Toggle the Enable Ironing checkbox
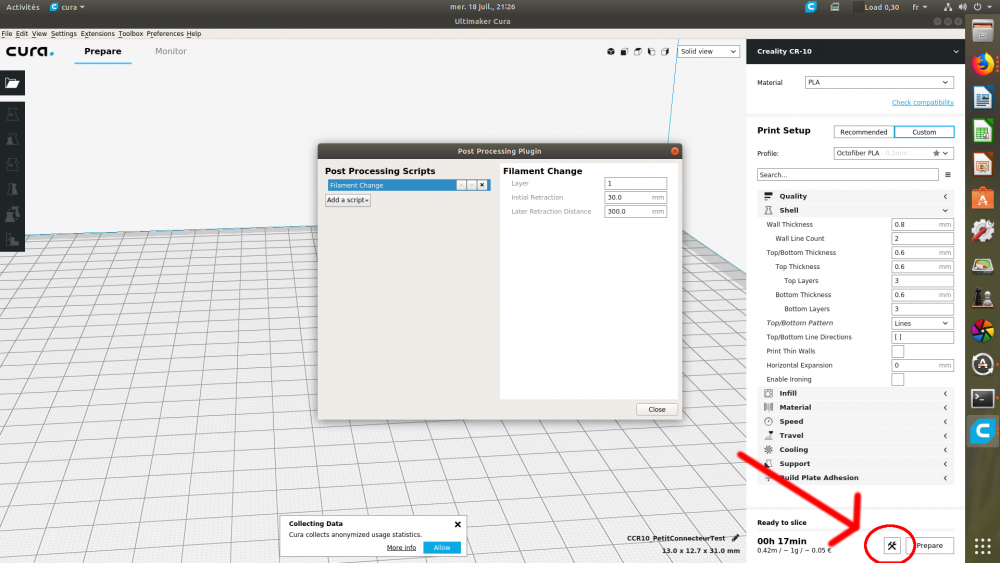Viewport: 1000px width, 563px height. click(897, 379)
